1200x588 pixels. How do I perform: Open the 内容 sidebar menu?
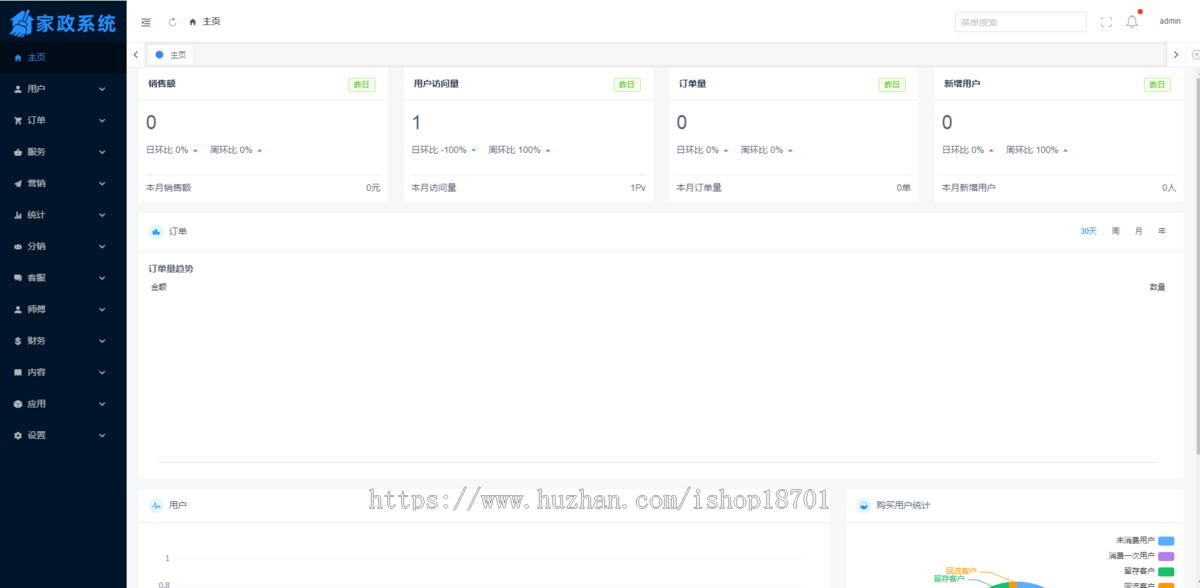63,372
